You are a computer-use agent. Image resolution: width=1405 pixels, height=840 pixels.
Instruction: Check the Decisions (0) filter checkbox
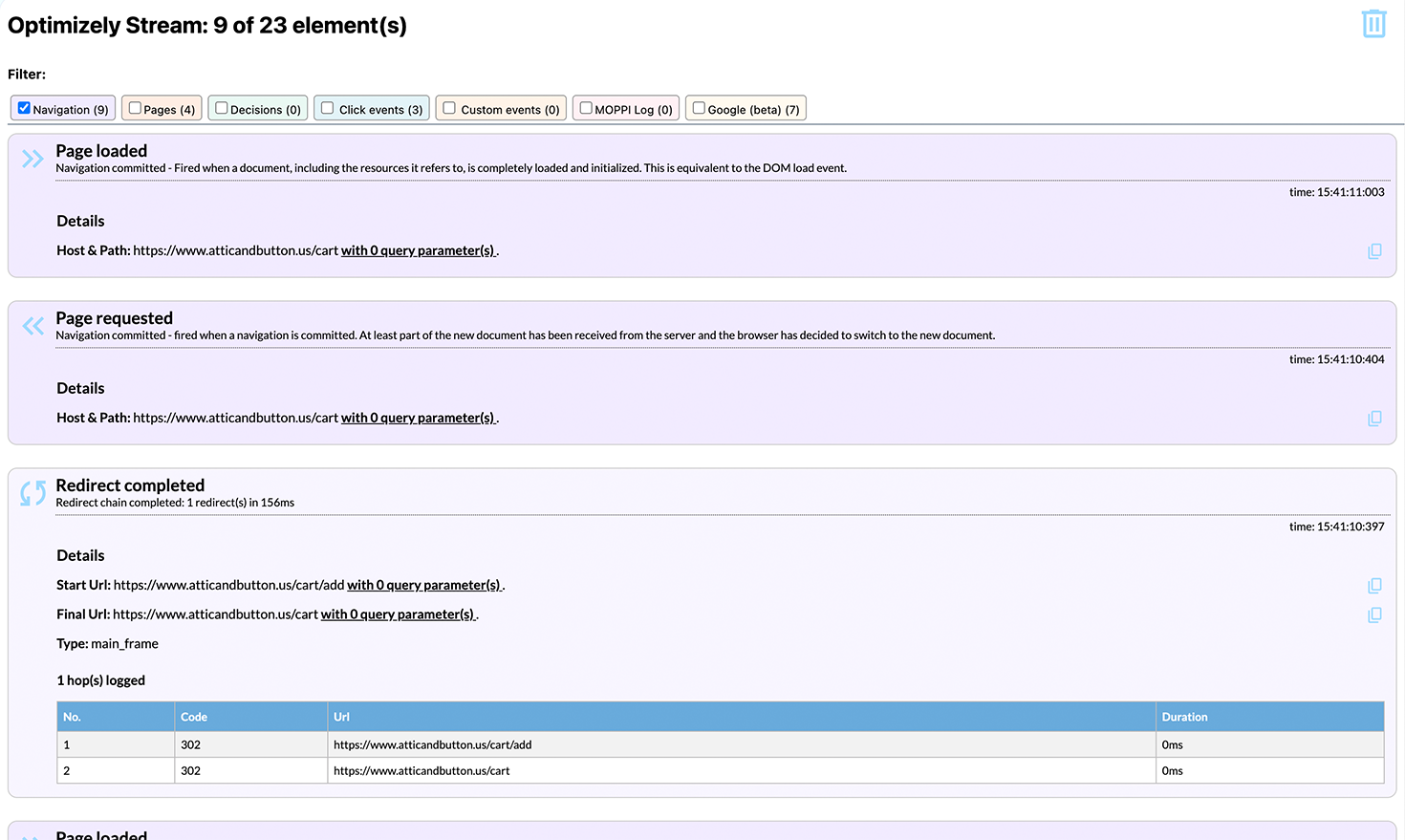(222, 108)
